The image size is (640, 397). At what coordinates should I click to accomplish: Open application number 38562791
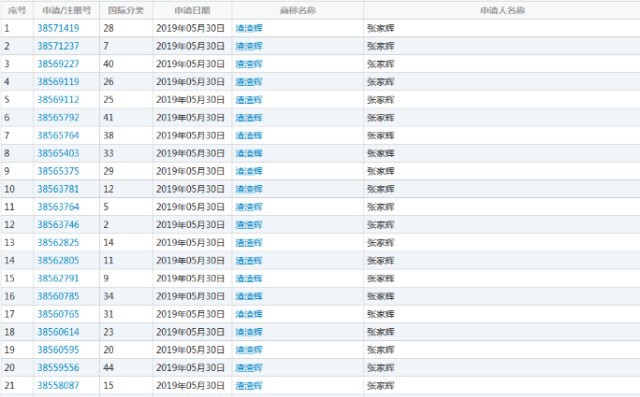click(58, 278)
